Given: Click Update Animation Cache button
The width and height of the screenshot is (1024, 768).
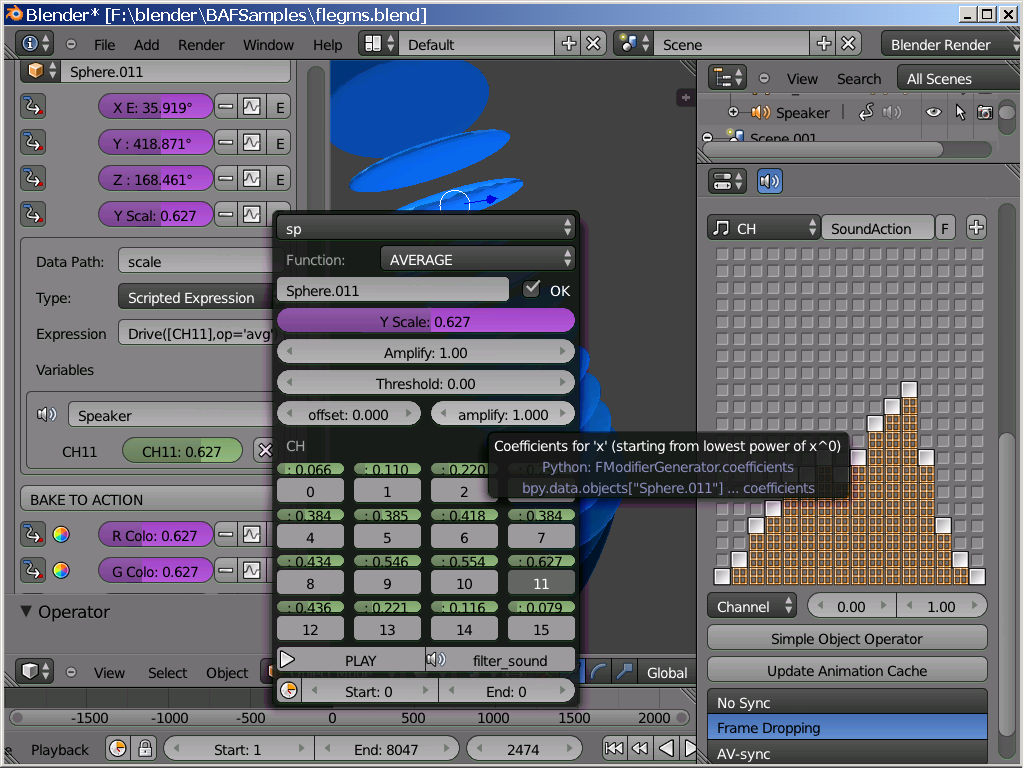Looking at the screenshot, I should pos(847,669).
